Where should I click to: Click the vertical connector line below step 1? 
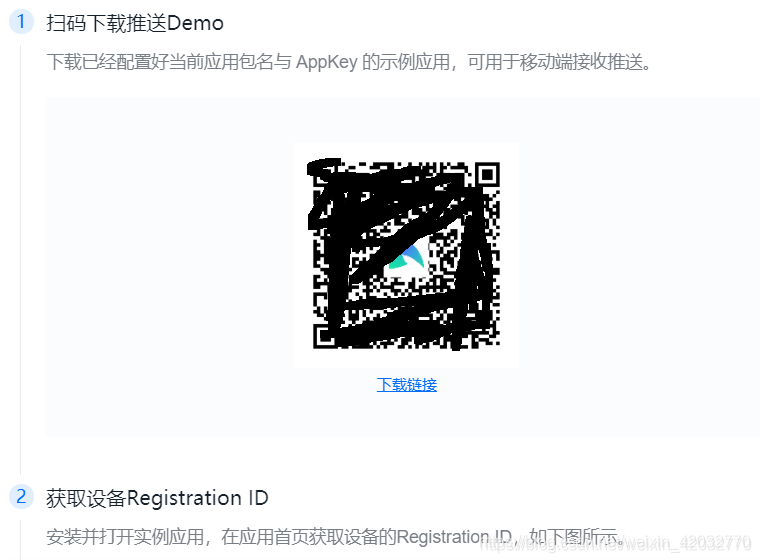(x=20, y=259)
